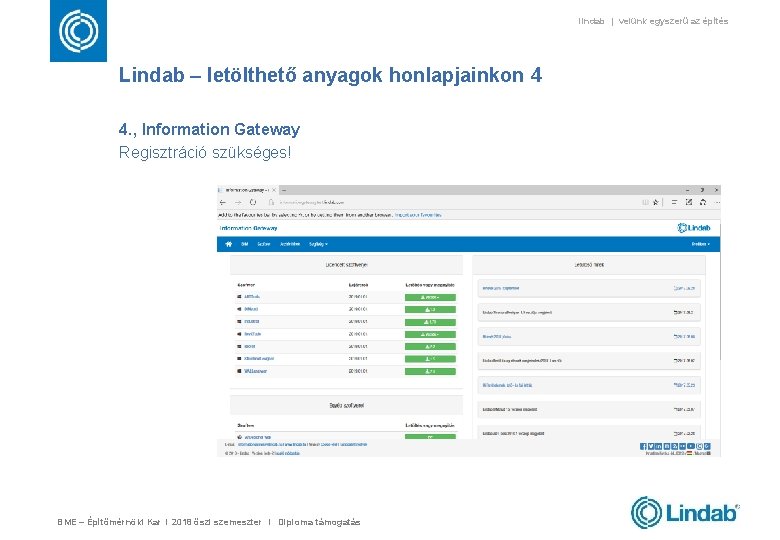The width and height of the screenshot is (780, 540).
Task: Expand the first row's green versions dropdown
Action: click(430, 297)
